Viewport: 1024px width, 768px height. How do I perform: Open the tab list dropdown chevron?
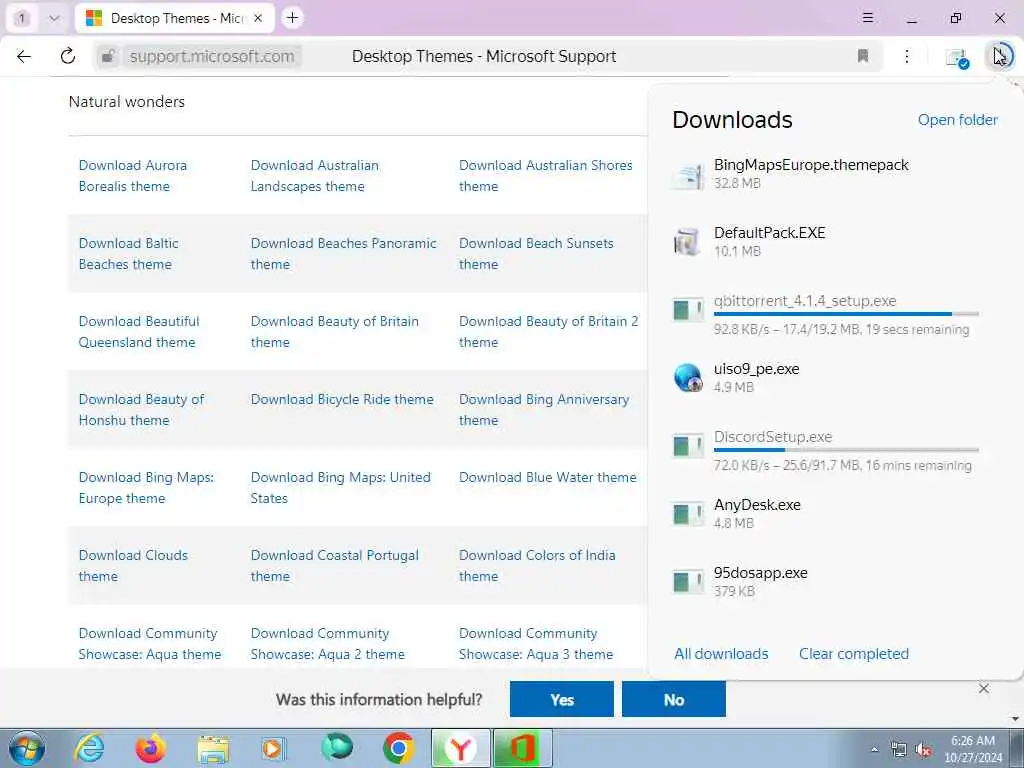click(x=55, y=18)
